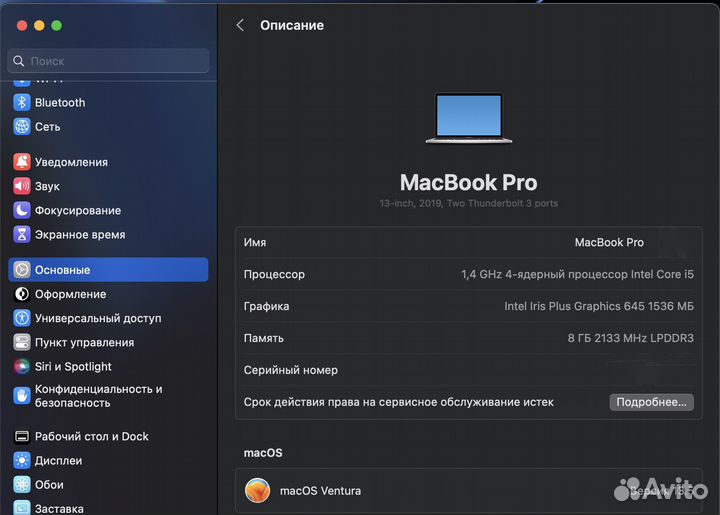This screenshot has width=720, height=515.
Task: Open the Siri и Spotlight icon
Action: tap(22, 366)
